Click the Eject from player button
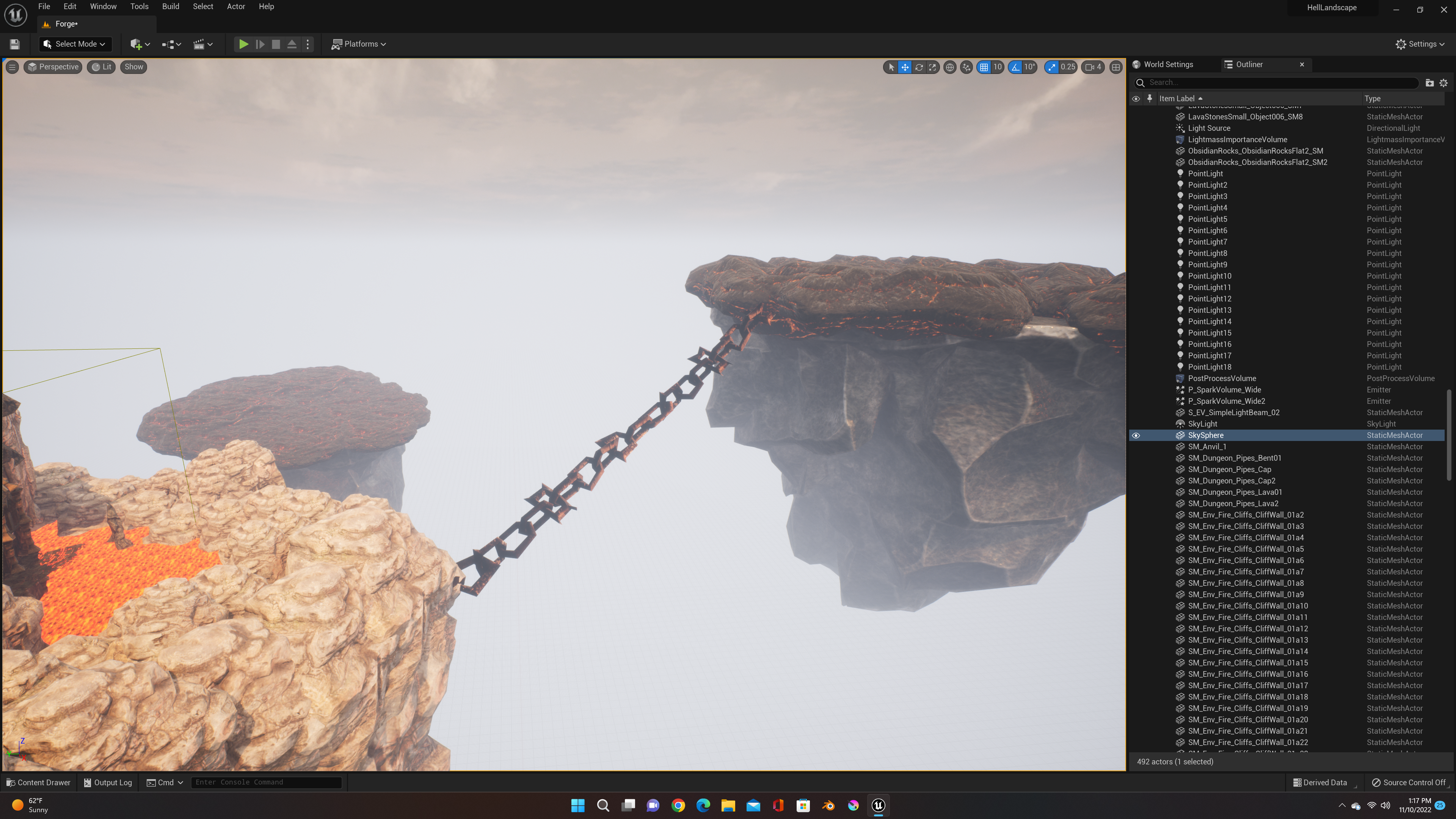1456x819 pixels. [292, 44]
